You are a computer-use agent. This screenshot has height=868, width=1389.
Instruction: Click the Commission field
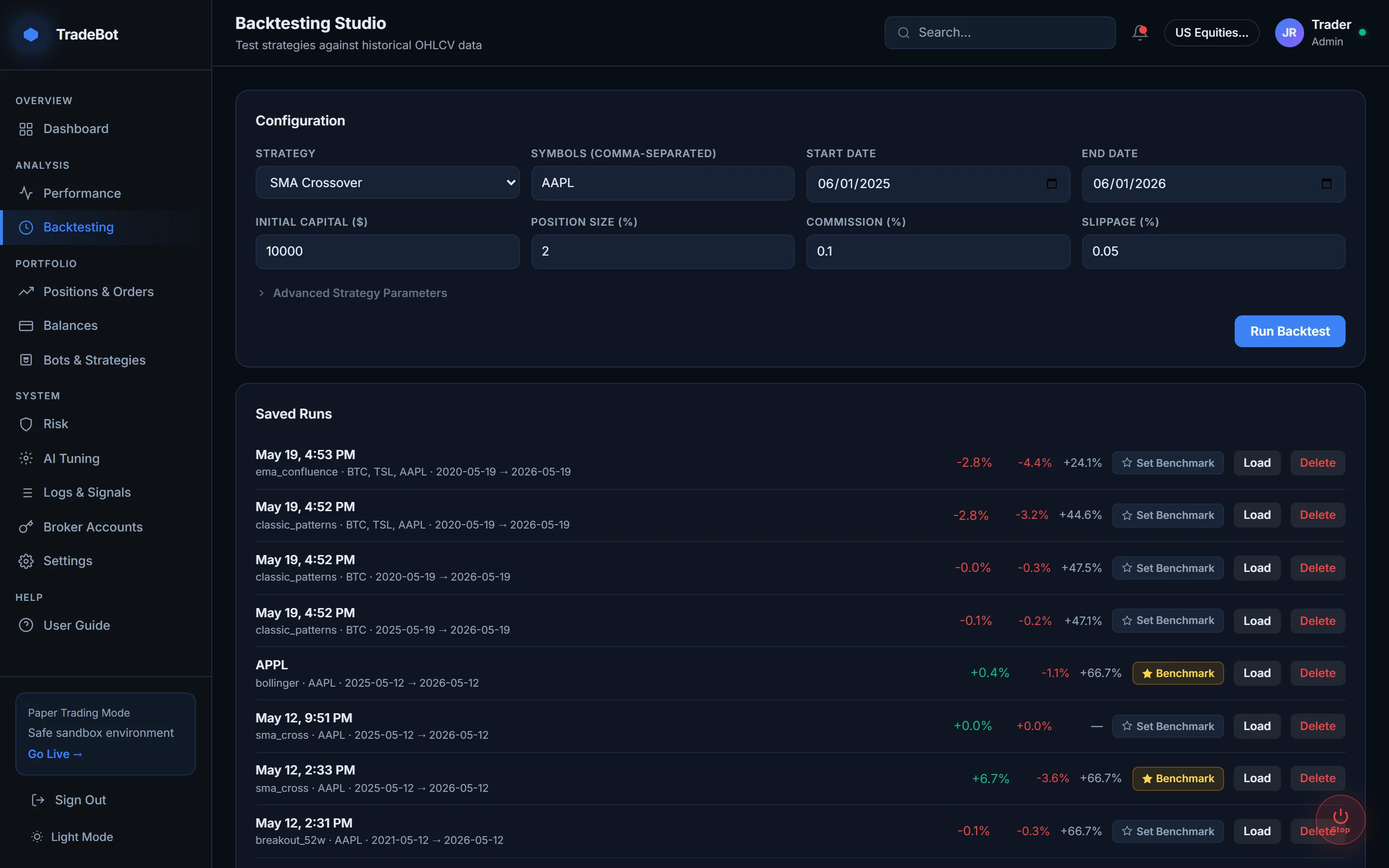tap(938, 251)
